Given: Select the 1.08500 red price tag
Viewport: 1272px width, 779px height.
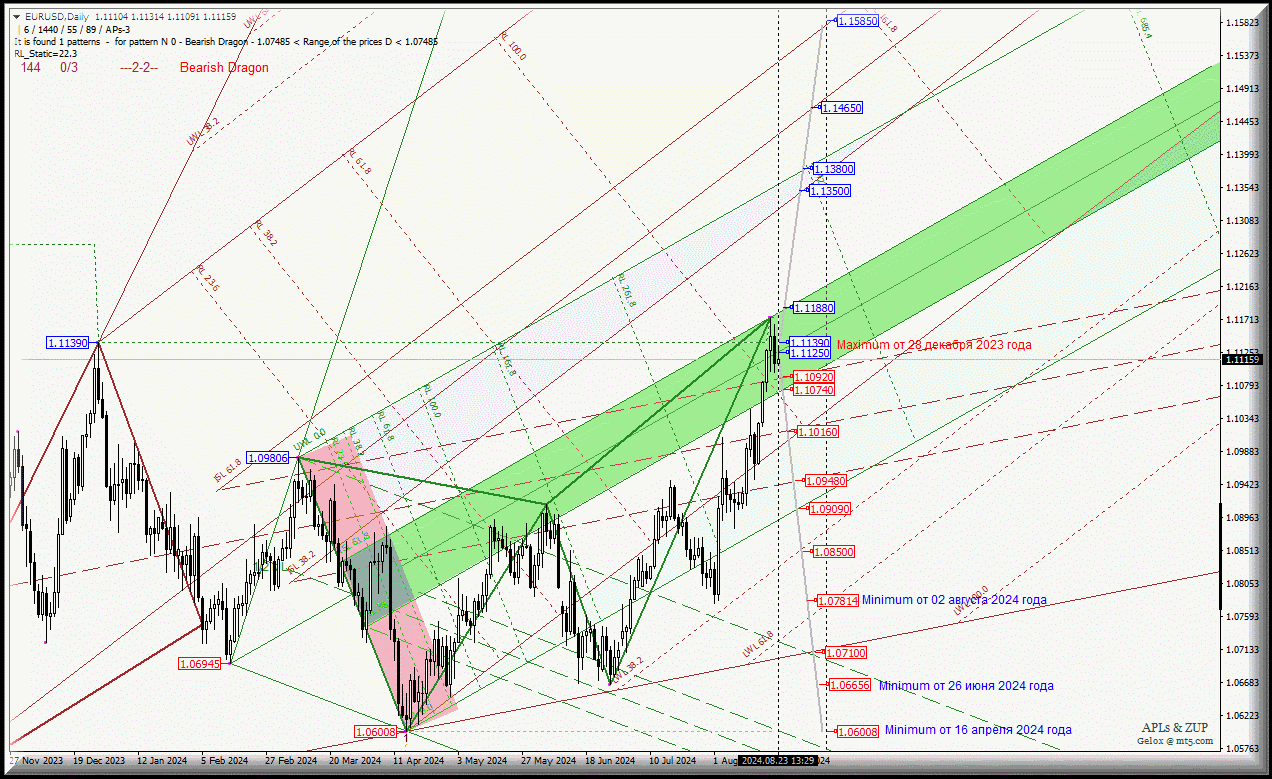Looking at the screenshot, I should tap(833, 552).
